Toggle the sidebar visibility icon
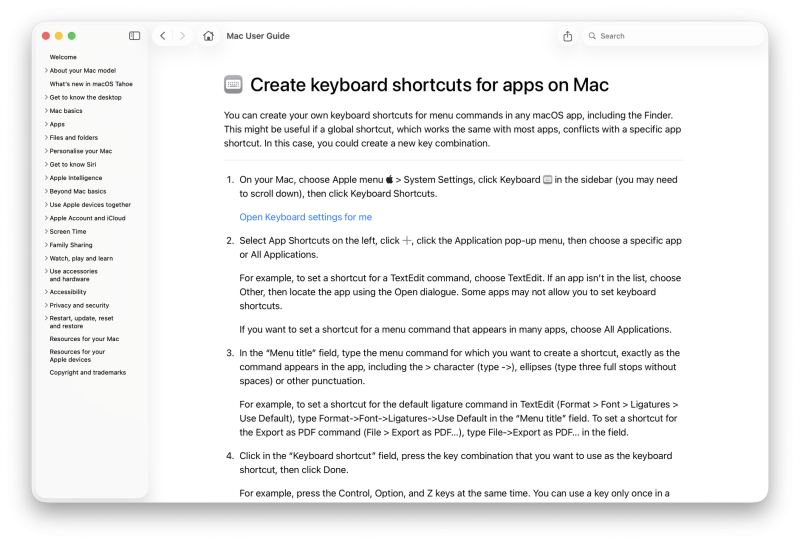Viewport: 800px width, 544px height. (x=135, y=36)
